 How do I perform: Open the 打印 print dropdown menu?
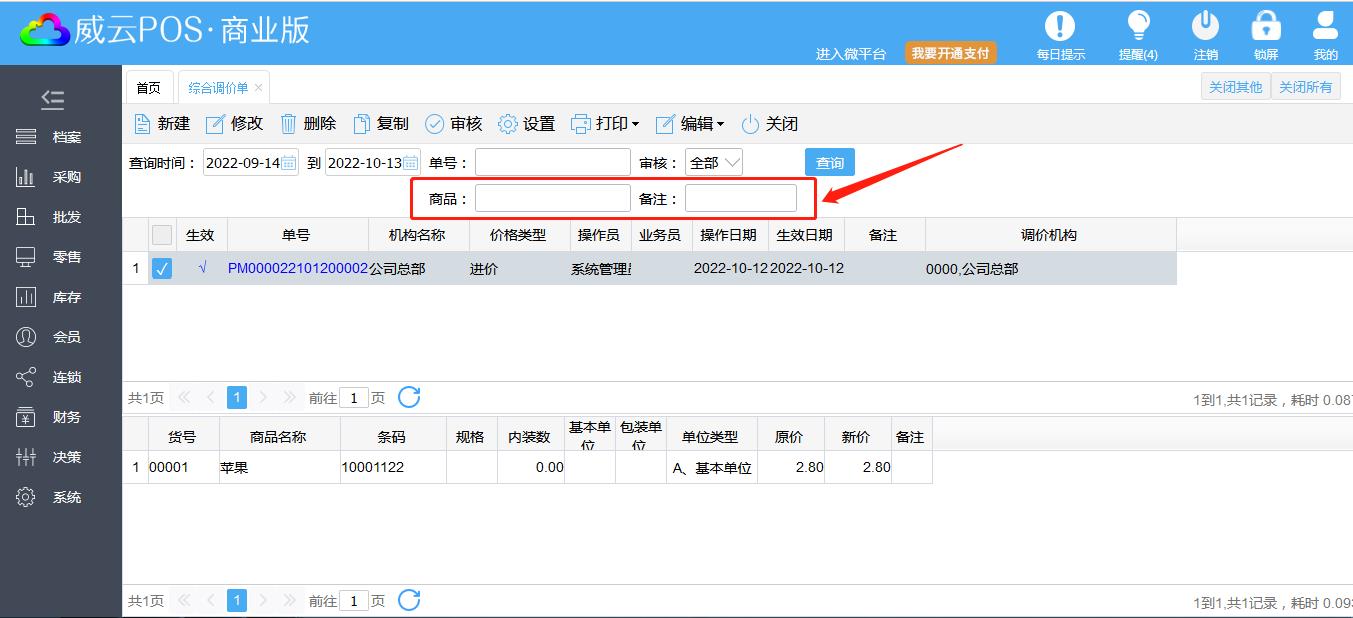604,124
